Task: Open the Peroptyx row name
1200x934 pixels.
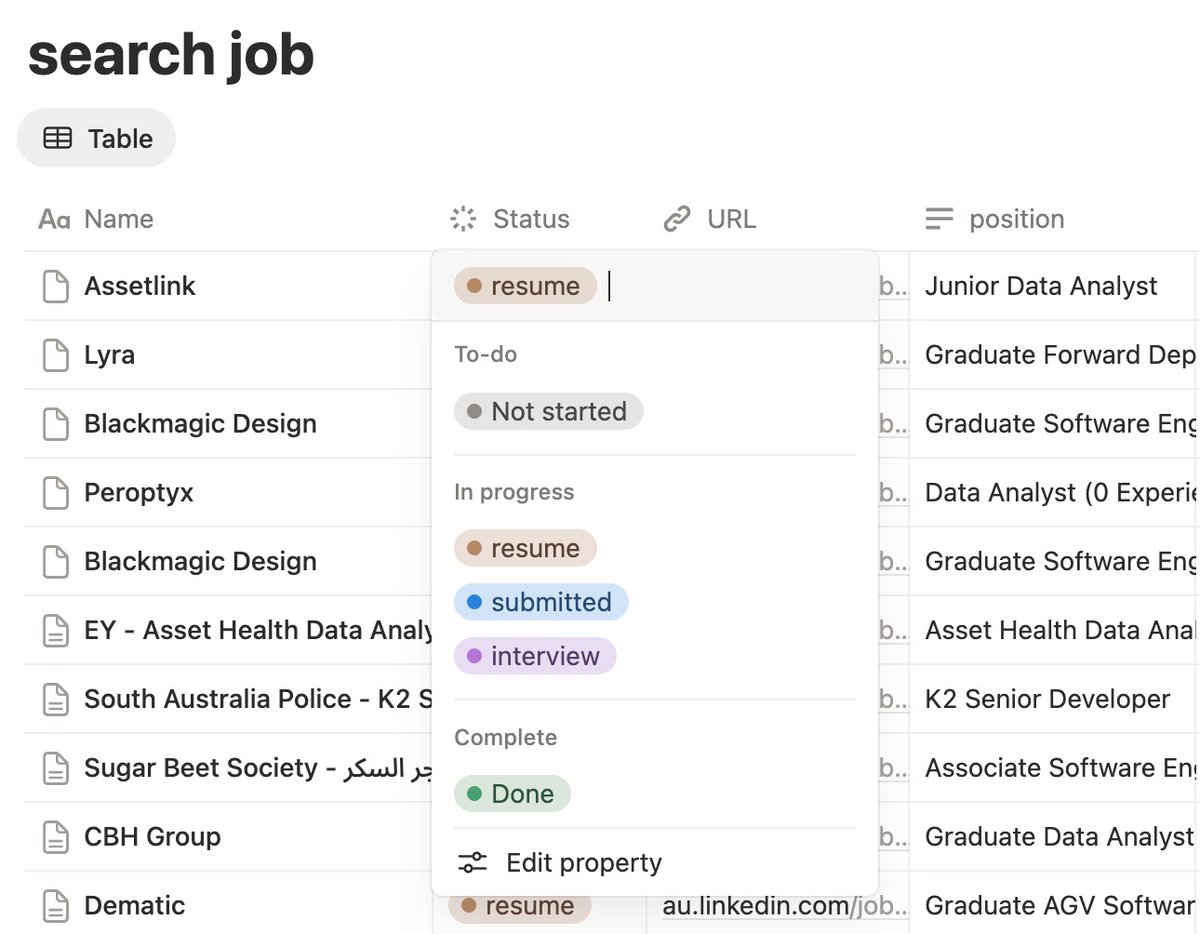Action: click(x=139, y=493)
